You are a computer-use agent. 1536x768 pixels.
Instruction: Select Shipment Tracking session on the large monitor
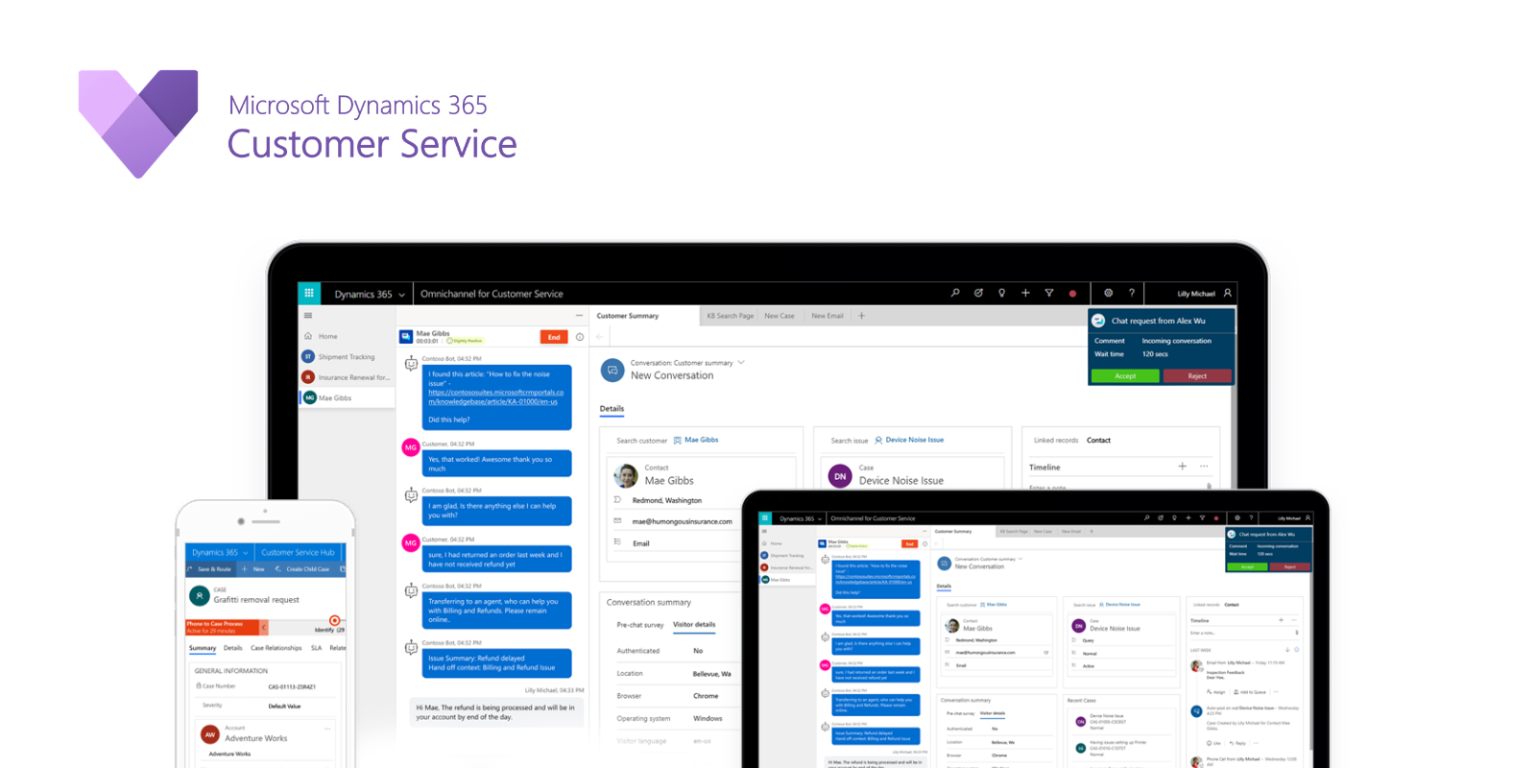(x=347, y=357)
